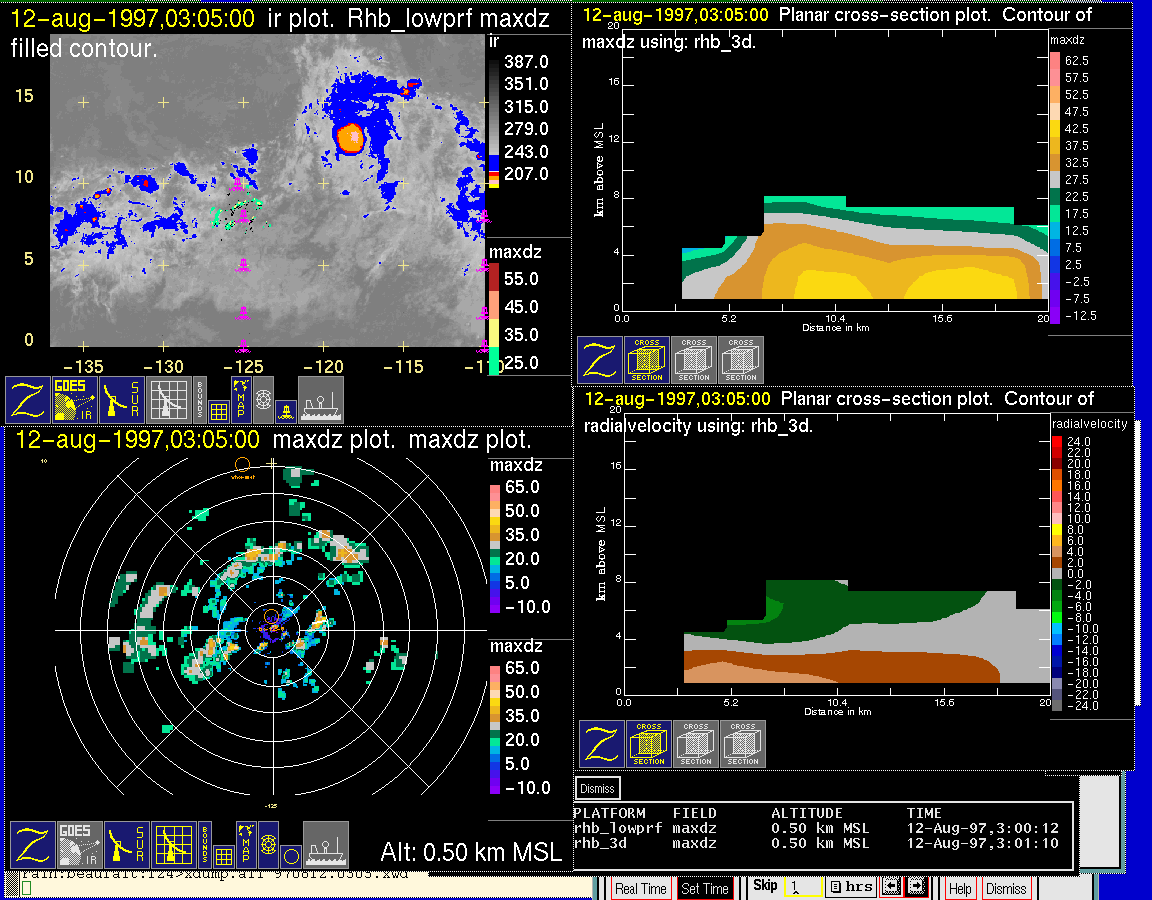
Task: Click the SUR radar icon in the IR plot toolbar
Action: 123,399
